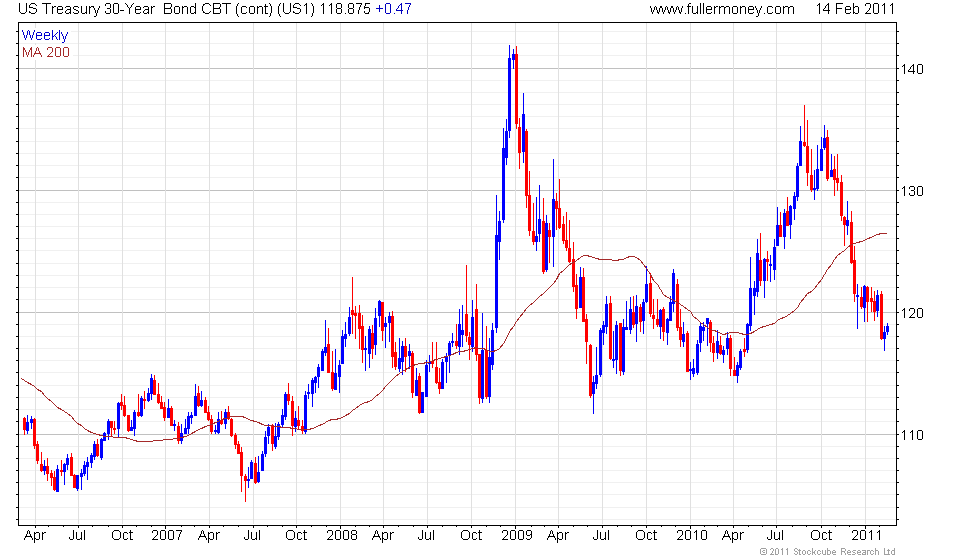Select the MA 200 legend label

[x=46, y=52]
